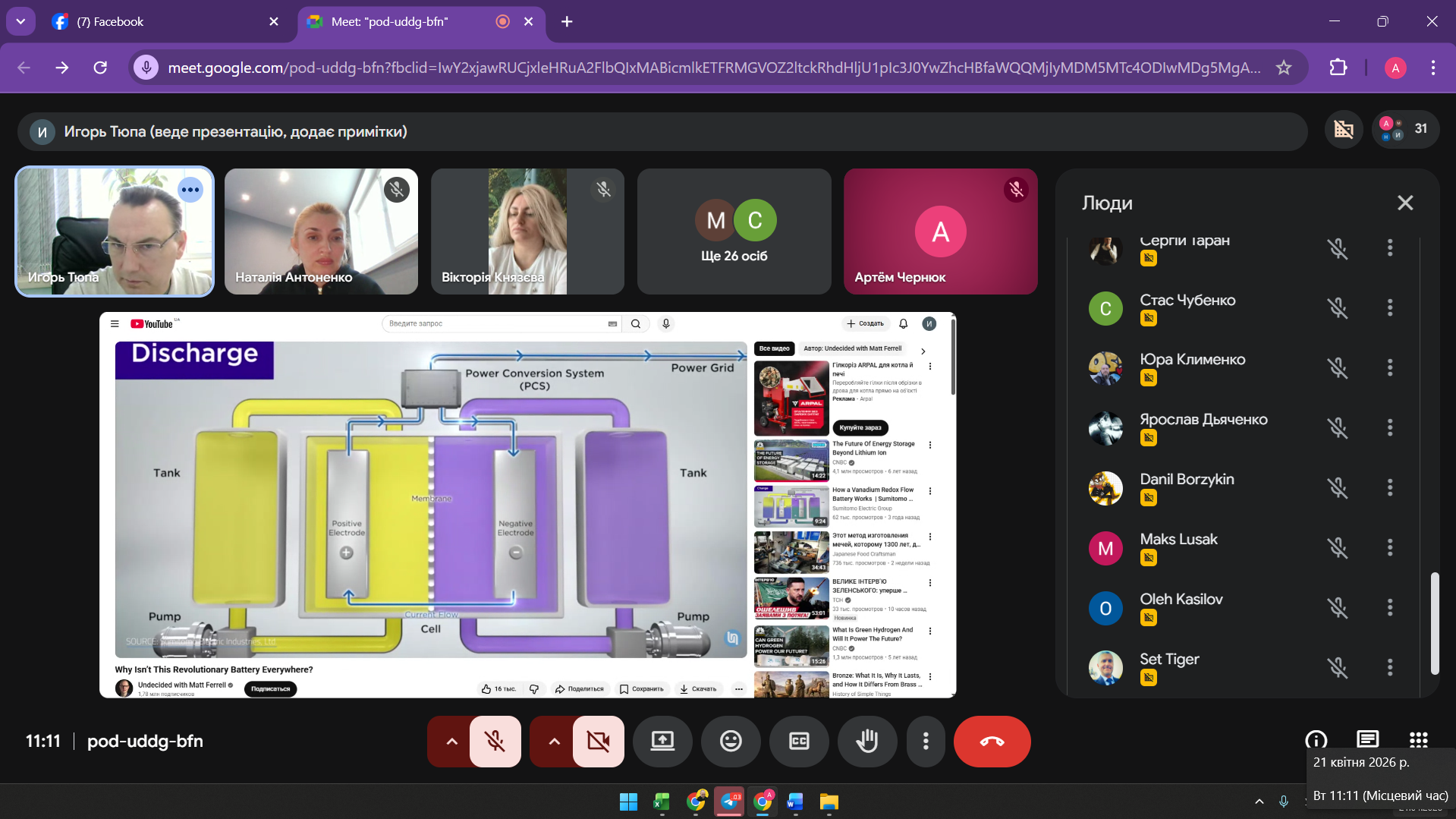Click the muted mic icon for Oleh Kasilov
Screen dimensions: 1456x819
pos(1338,607)
